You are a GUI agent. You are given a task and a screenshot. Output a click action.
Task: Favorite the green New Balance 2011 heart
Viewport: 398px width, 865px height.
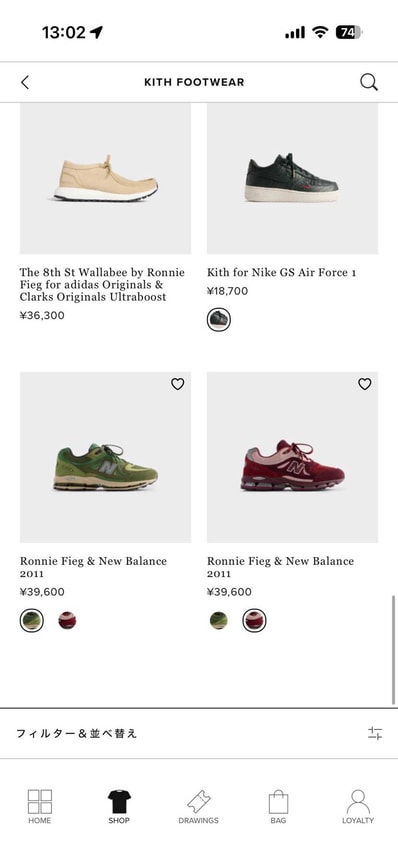177,384
